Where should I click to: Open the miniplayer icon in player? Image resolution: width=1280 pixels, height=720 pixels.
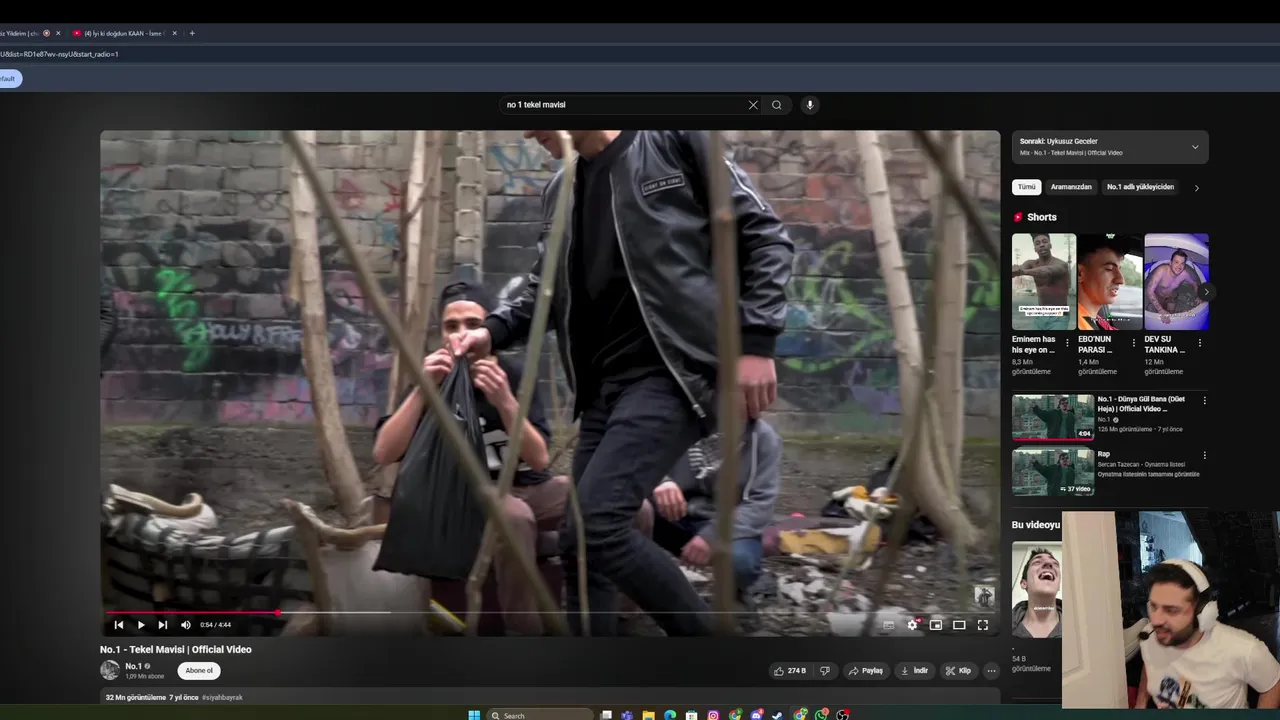point(936,625)
